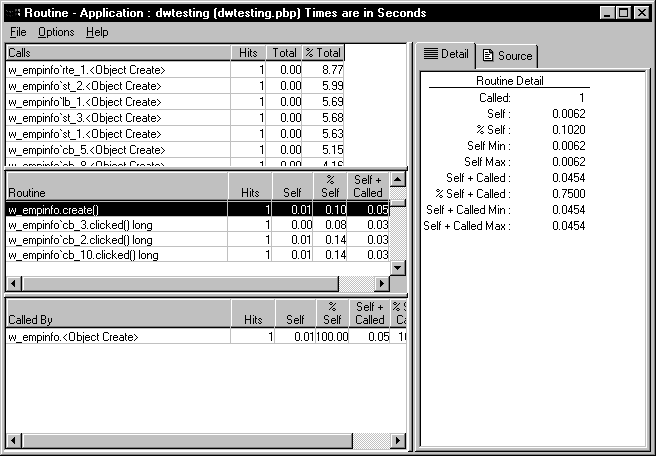Viewport: 656px width, 456px height.
Task: Sort the Calls list by % Total column
Action: click(325, 52)
